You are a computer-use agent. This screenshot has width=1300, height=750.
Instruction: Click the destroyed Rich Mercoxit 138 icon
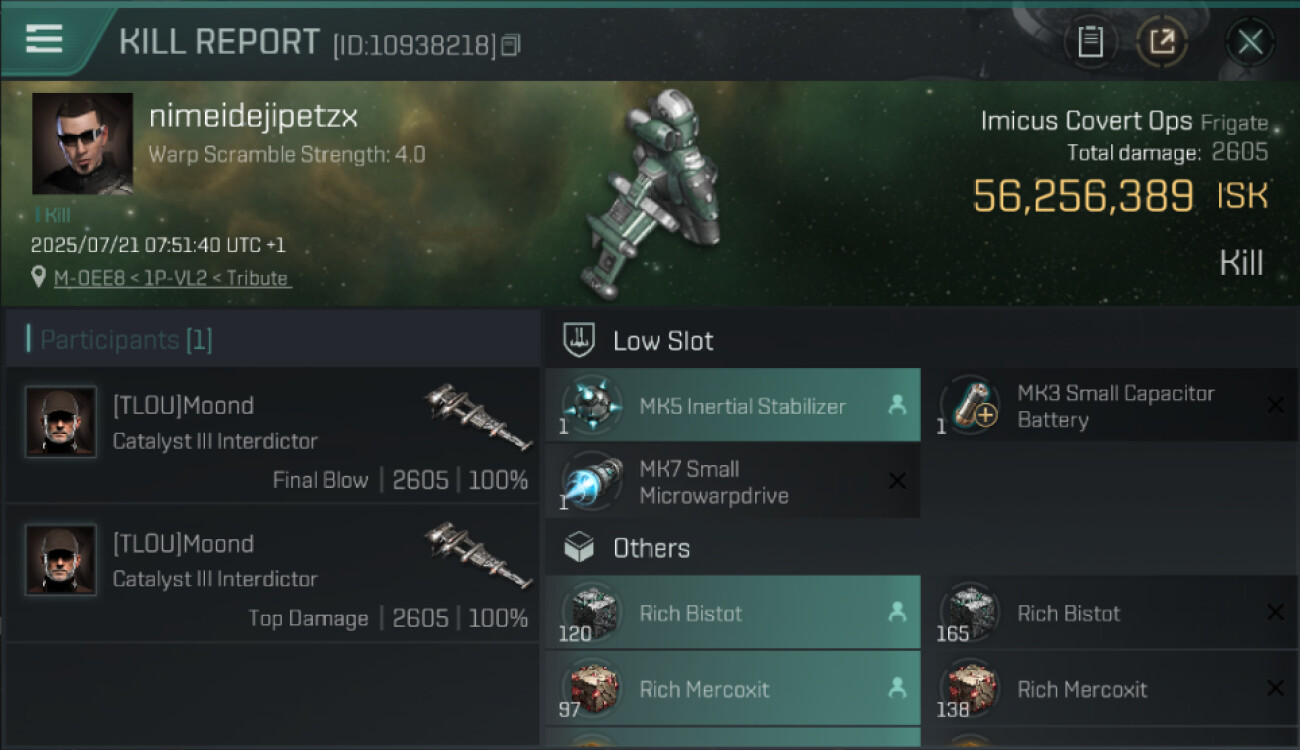coord(970,689)
